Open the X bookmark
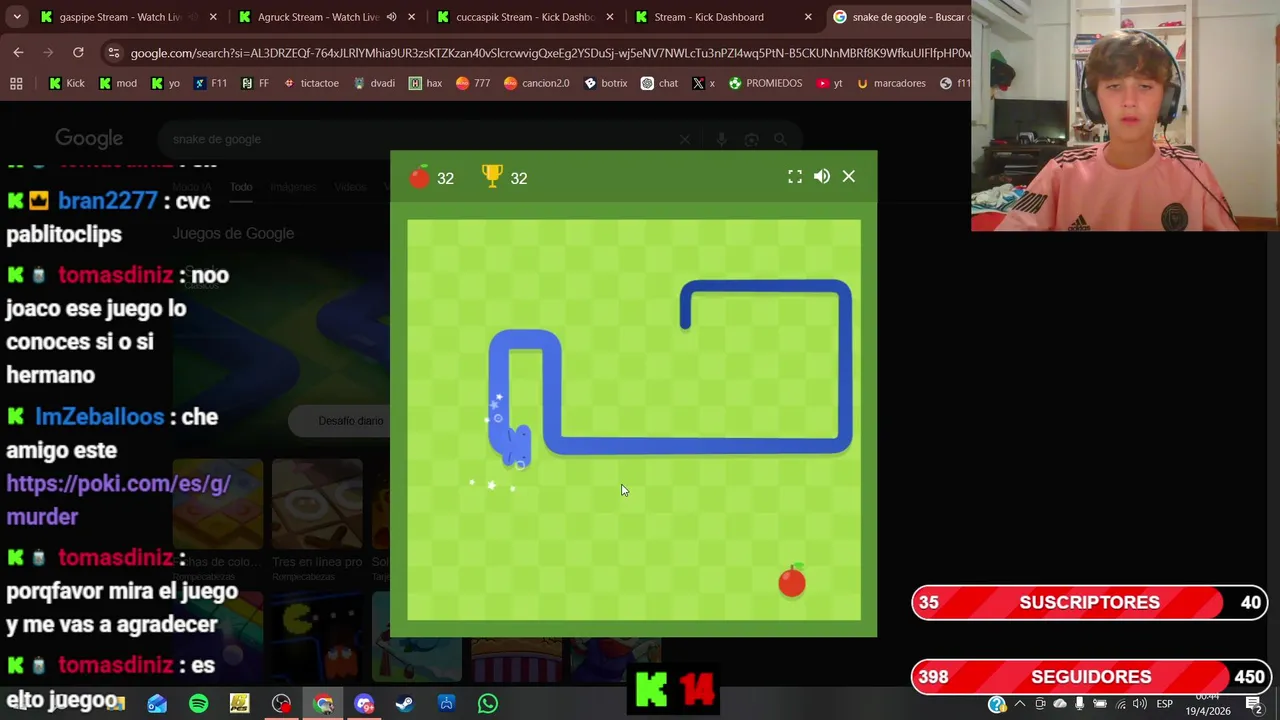Viewport: 1280px width, 720px height. pyautogui.click(x=704, y=83)
